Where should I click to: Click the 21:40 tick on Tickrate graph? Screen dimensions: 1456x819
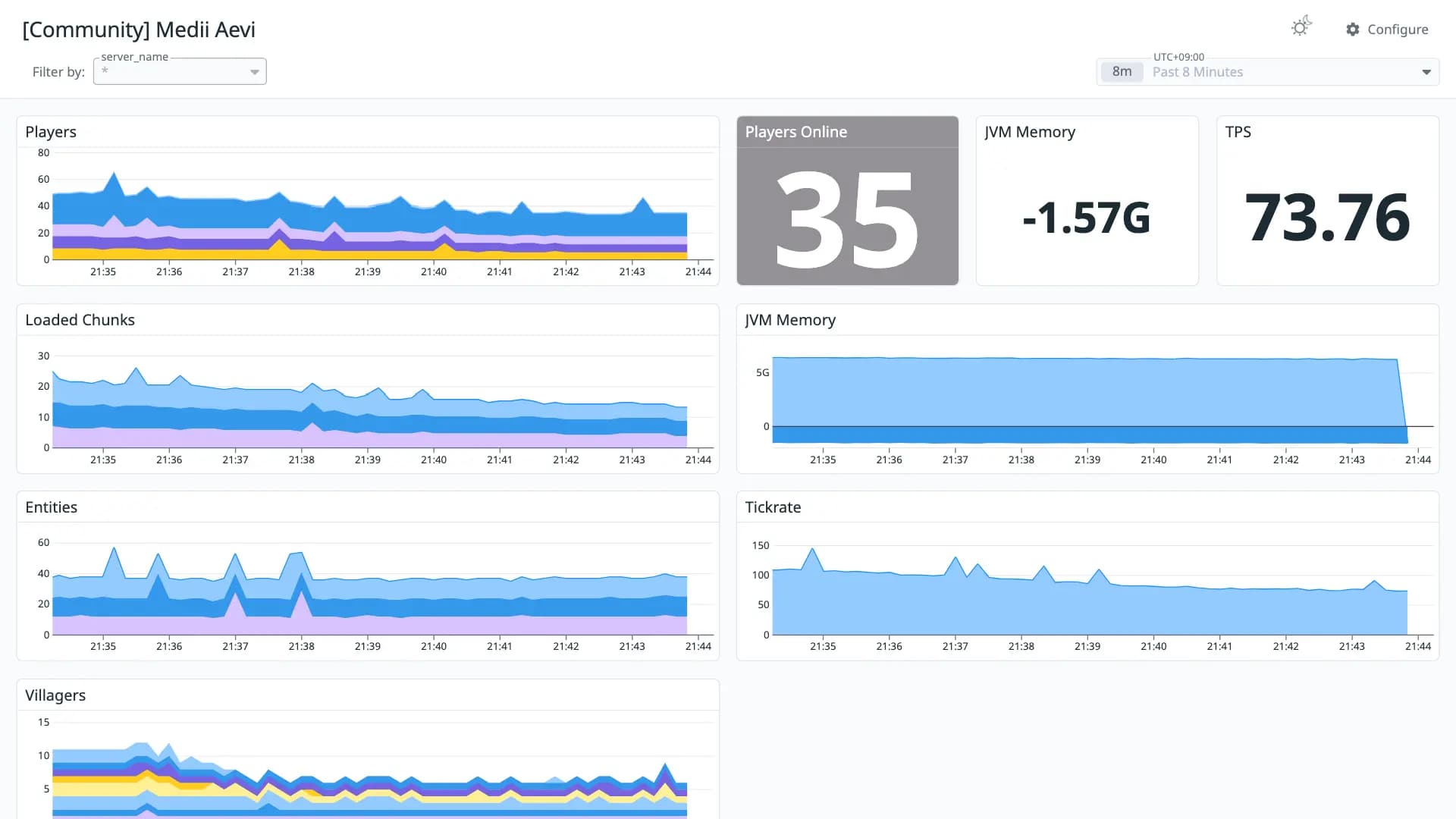[1153, 646]
